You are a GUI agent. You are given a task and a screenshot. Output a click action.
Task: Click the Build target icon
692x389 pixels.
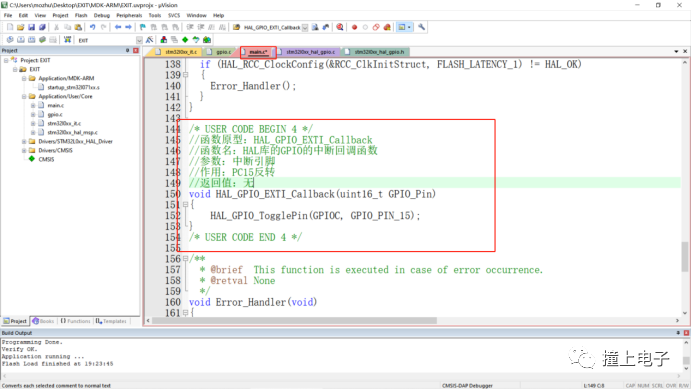[x=20, y=40]
